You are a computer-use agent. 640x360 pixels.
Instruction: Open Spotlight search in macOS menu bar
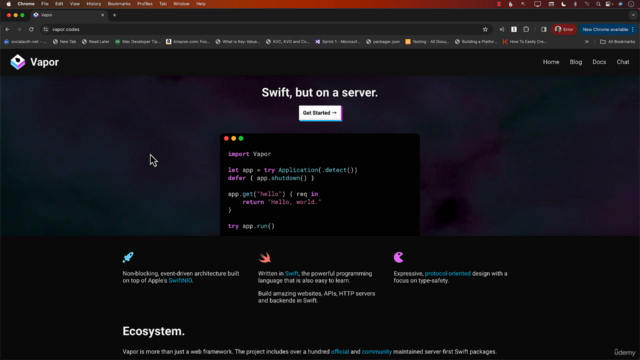pos(598,4)
